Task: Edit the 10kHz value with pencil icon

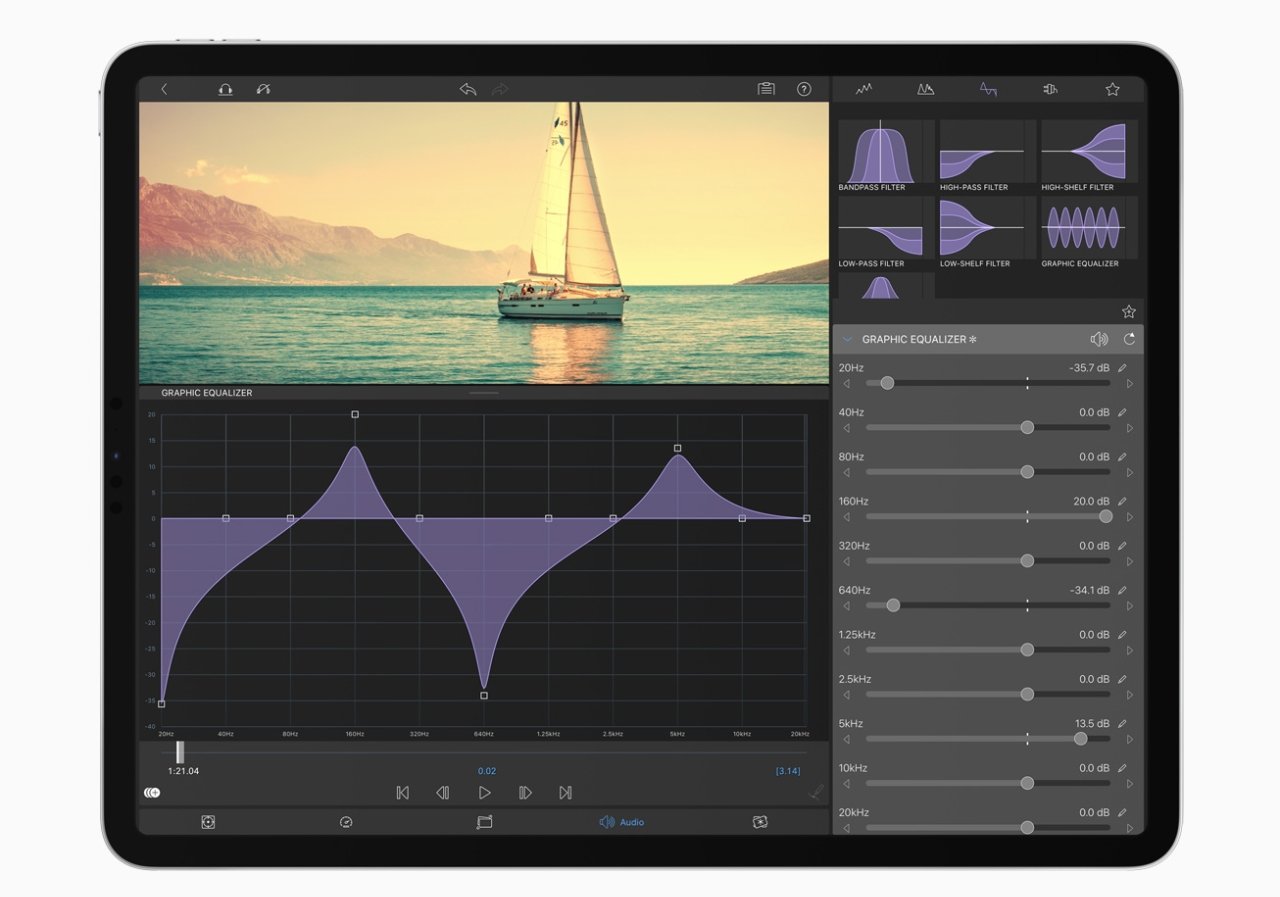Action: coord(1122,768)
